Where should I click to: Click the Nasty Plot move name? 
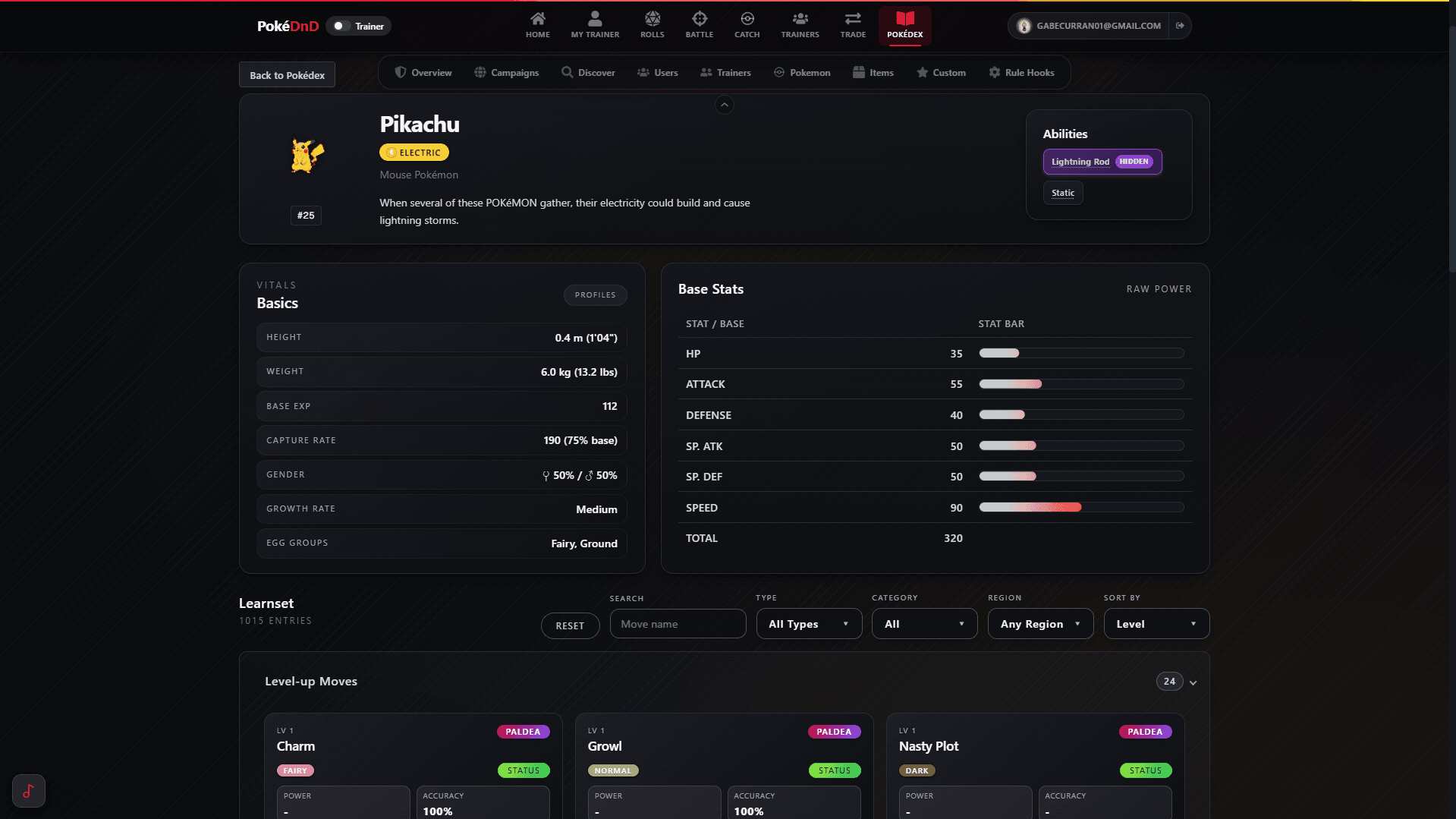[929, 746]
